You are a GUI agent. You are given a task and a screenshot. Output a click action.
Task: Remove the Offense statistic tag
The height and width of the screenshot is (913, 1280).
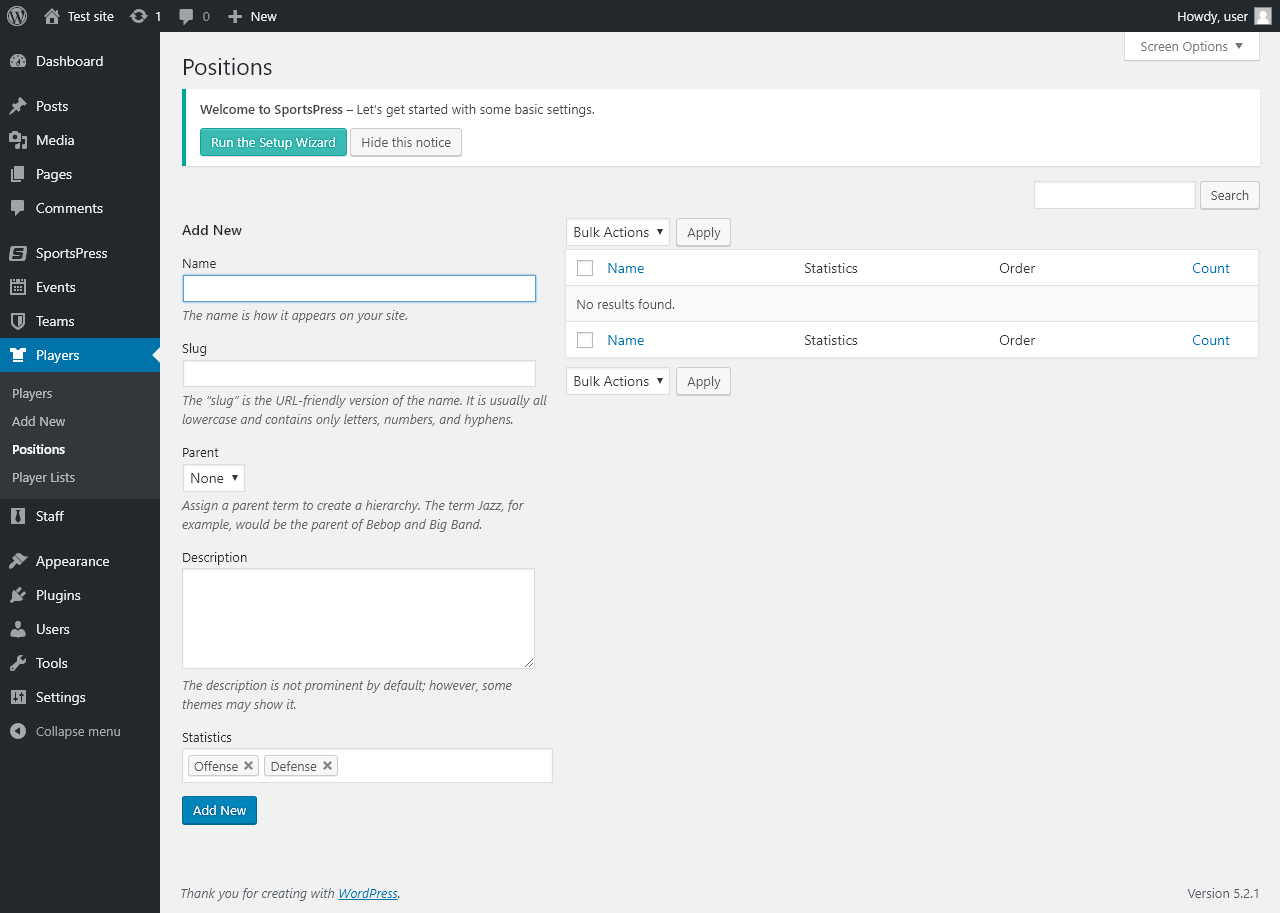pos(249,766)
